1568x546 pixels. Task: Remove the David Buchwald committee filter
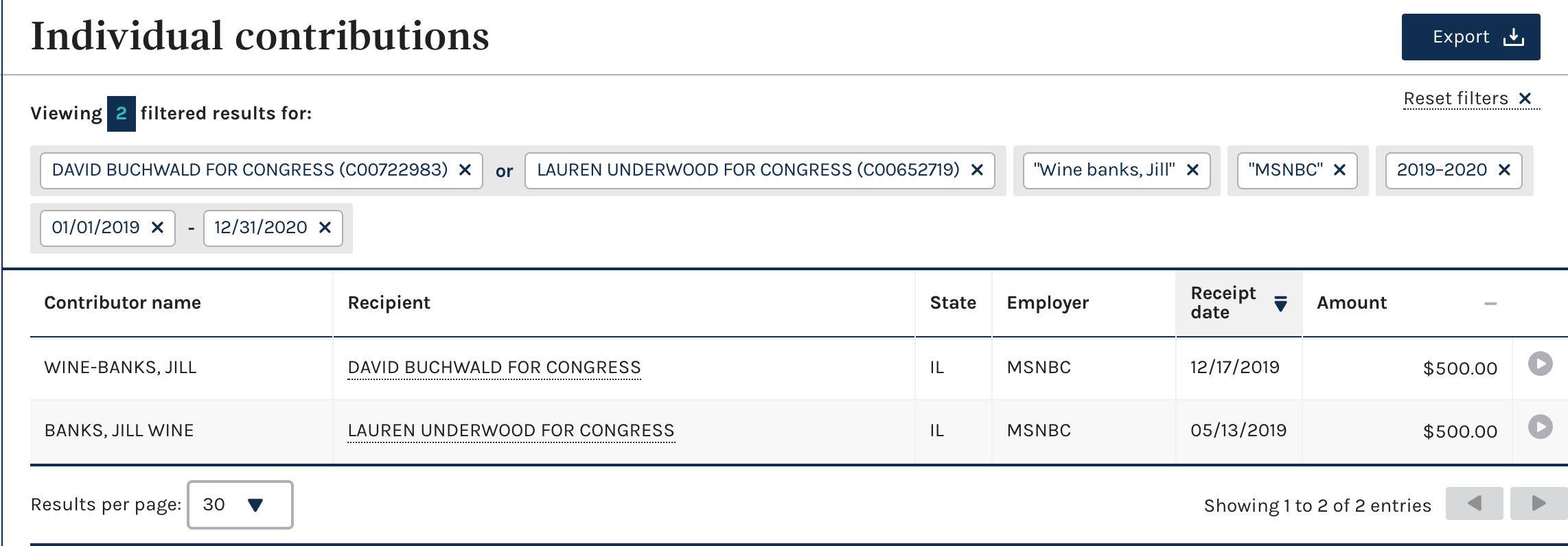pyautogui.click(x=465, y=170)
